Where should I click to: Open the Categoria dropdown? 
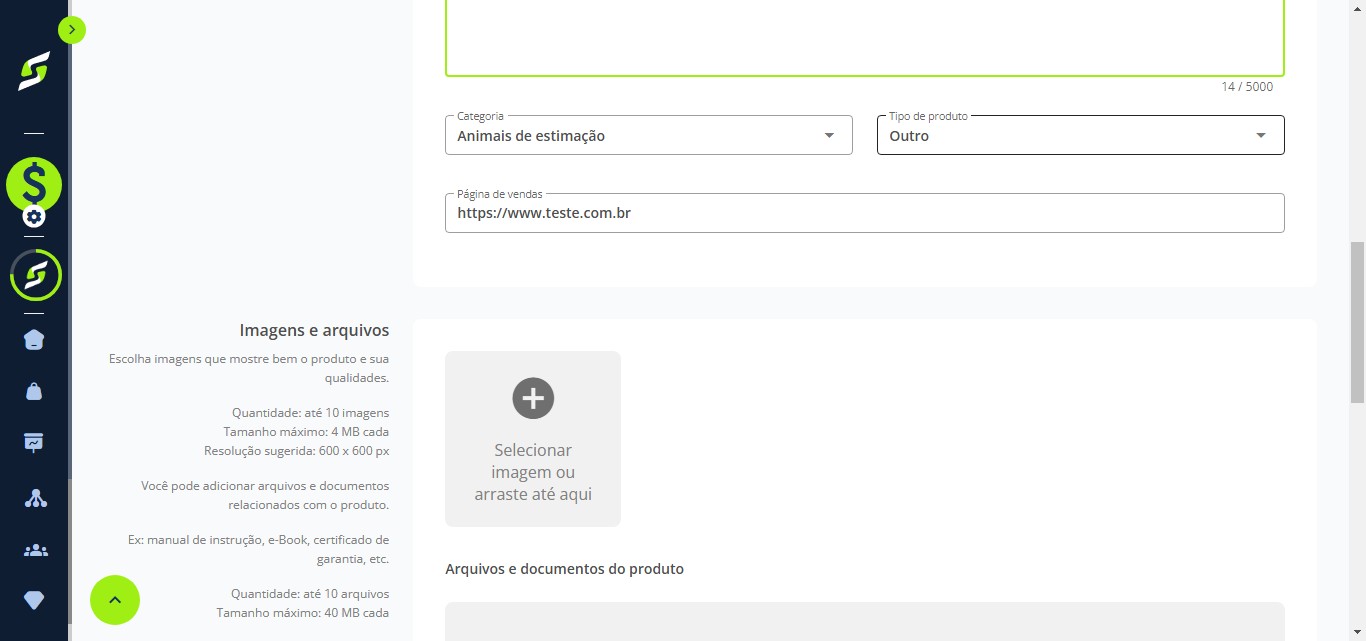click(649, 135)
